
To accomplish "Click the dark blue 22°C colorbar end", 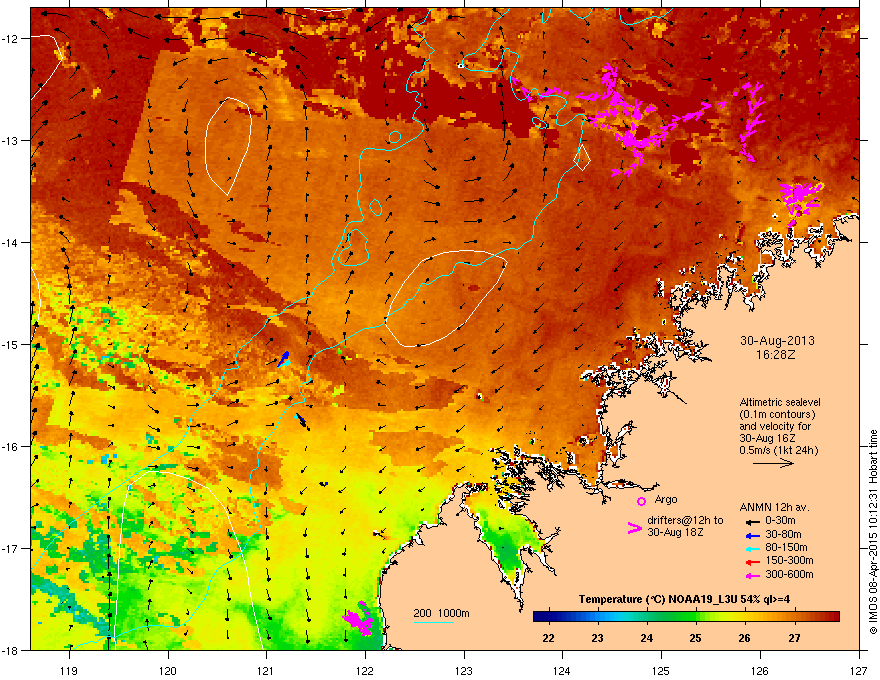I will click(540, 617).
